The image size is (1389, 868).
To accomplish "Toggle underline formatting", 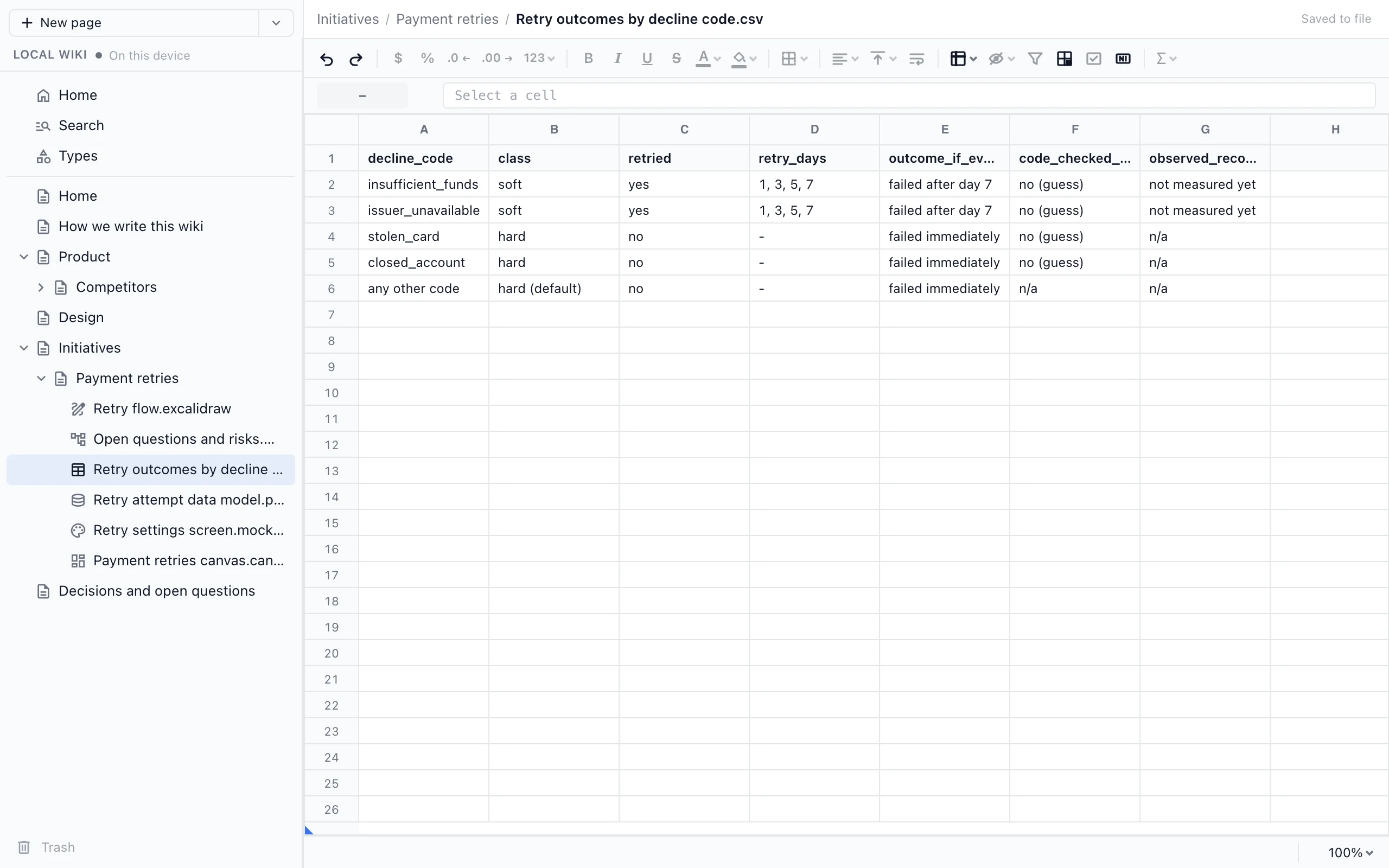I will [647, 59].
